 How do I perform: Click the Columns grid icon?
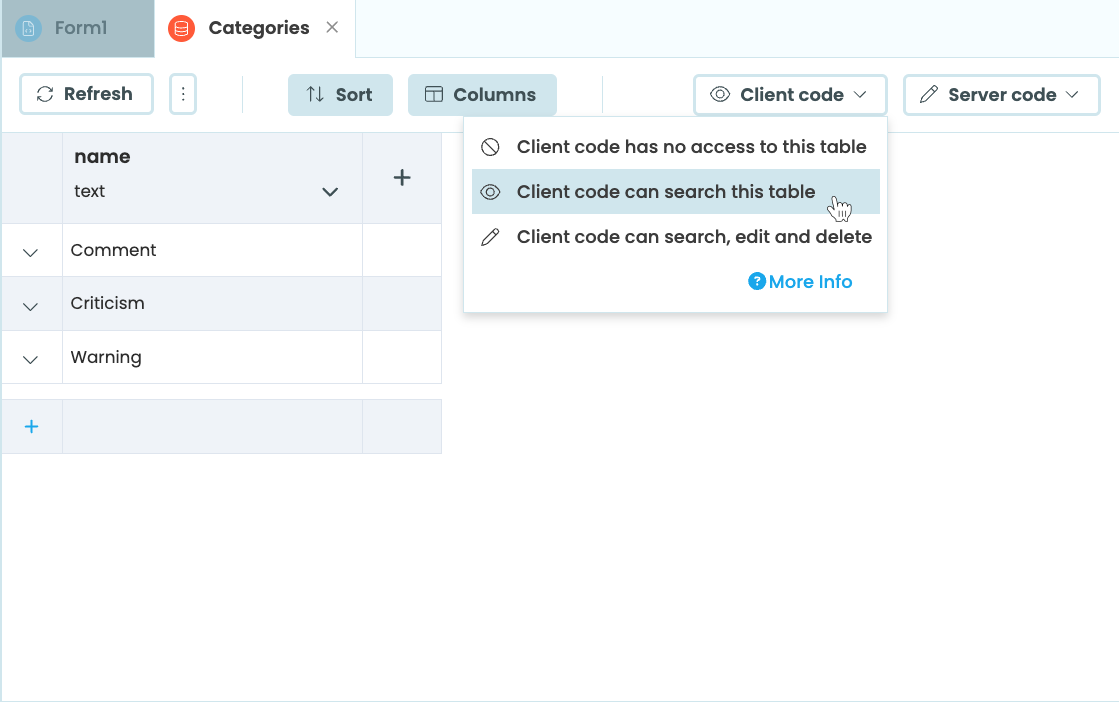(x=434, y=94)
